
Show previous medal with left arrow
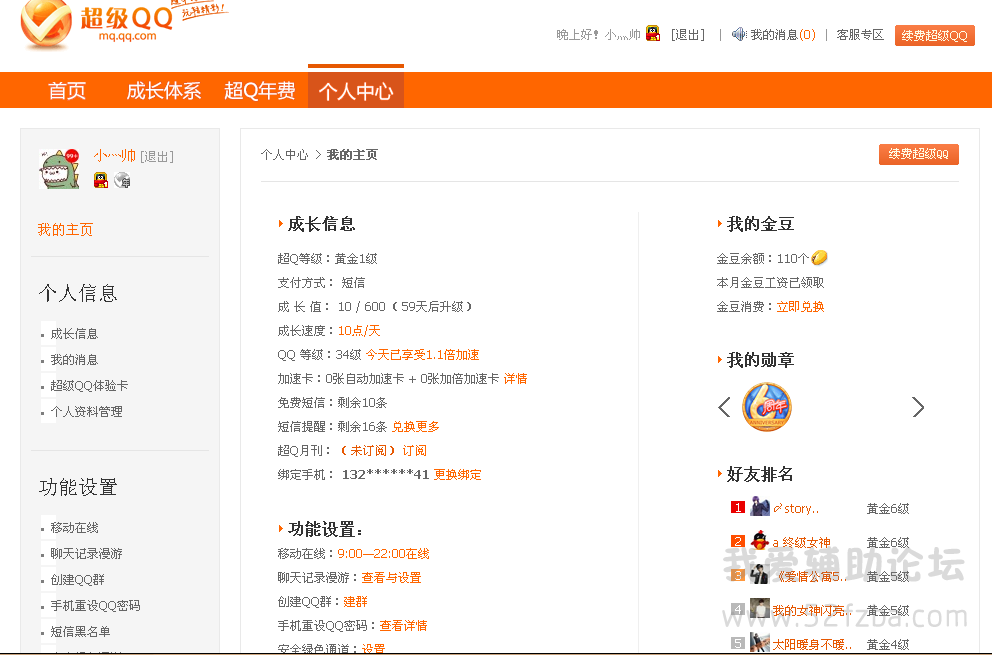click(x=724, y=407)
